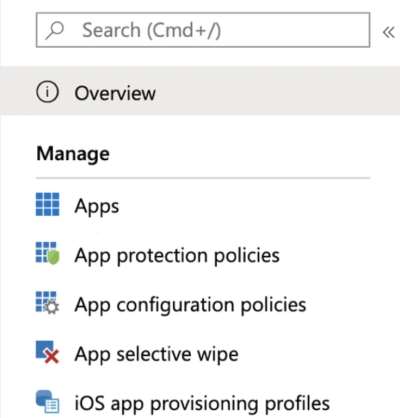The height and width of the screenshot is (418, 400).
Task: Click empty highlighted area of Overview row
Action: click(277, 91)
